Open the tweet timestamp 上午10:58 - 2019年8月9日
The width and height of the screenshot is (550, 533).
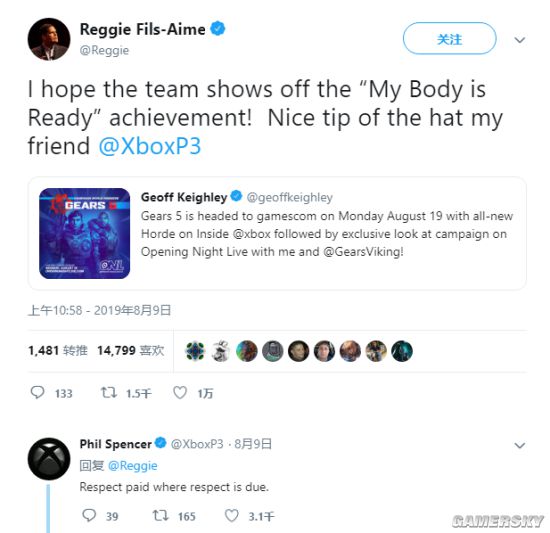pos(99,310)
